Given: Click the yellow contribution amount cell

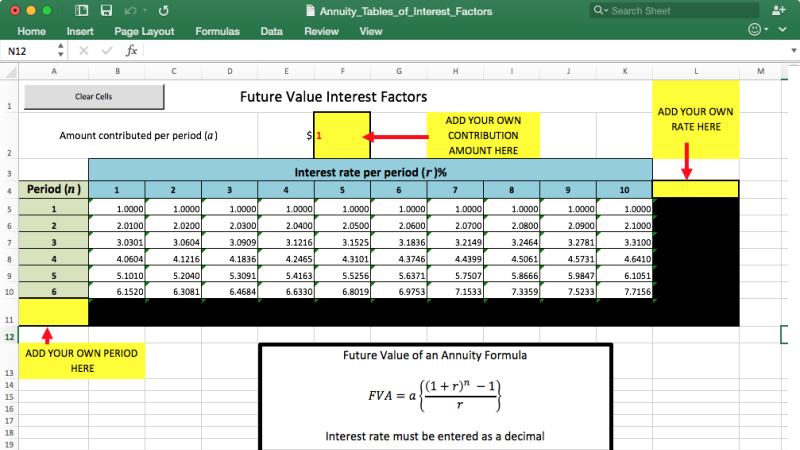Looking at the screenshot, I should click(x=342, y=135).
